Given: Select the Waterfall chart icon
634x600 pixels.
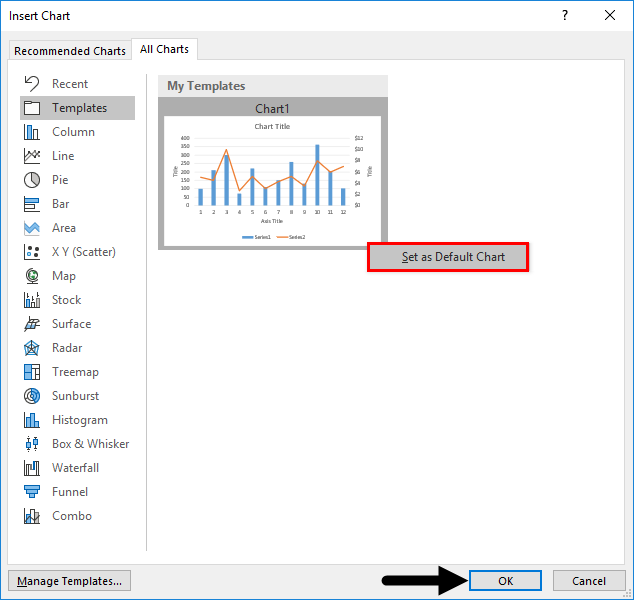Looking at the screenshot, I should click(x=32, y=468).
